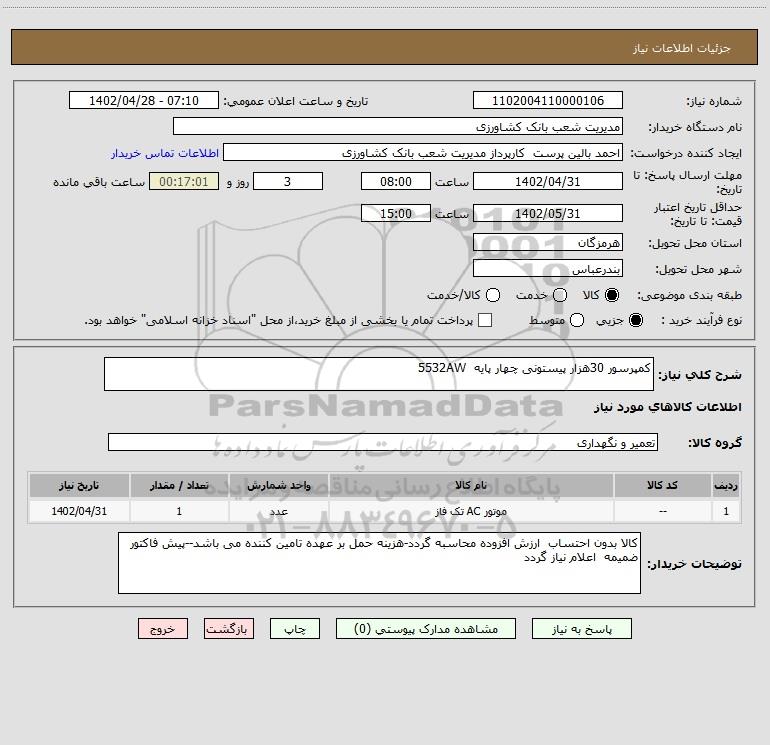Click the section title اطلاعات کالاهای مورد نیاز

click(x=667, y=407)
